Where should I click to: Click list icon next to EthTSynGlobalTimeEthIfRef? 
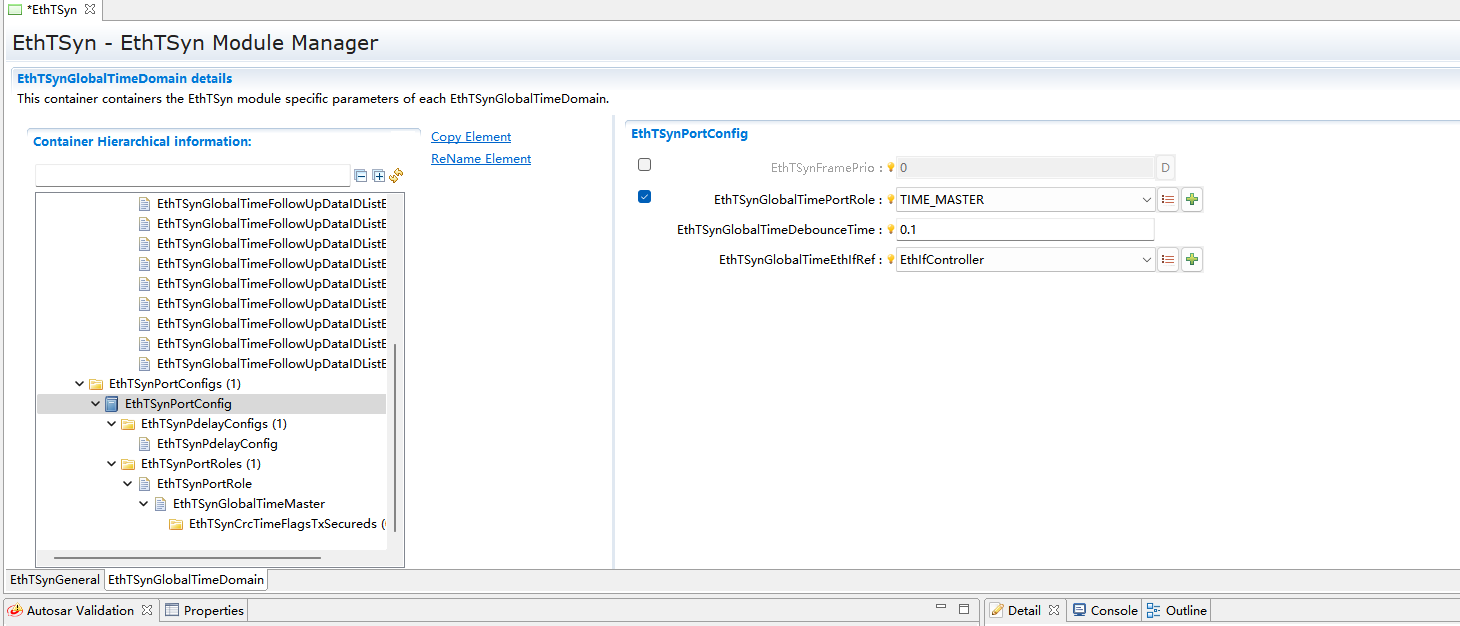pos(1167,260)
